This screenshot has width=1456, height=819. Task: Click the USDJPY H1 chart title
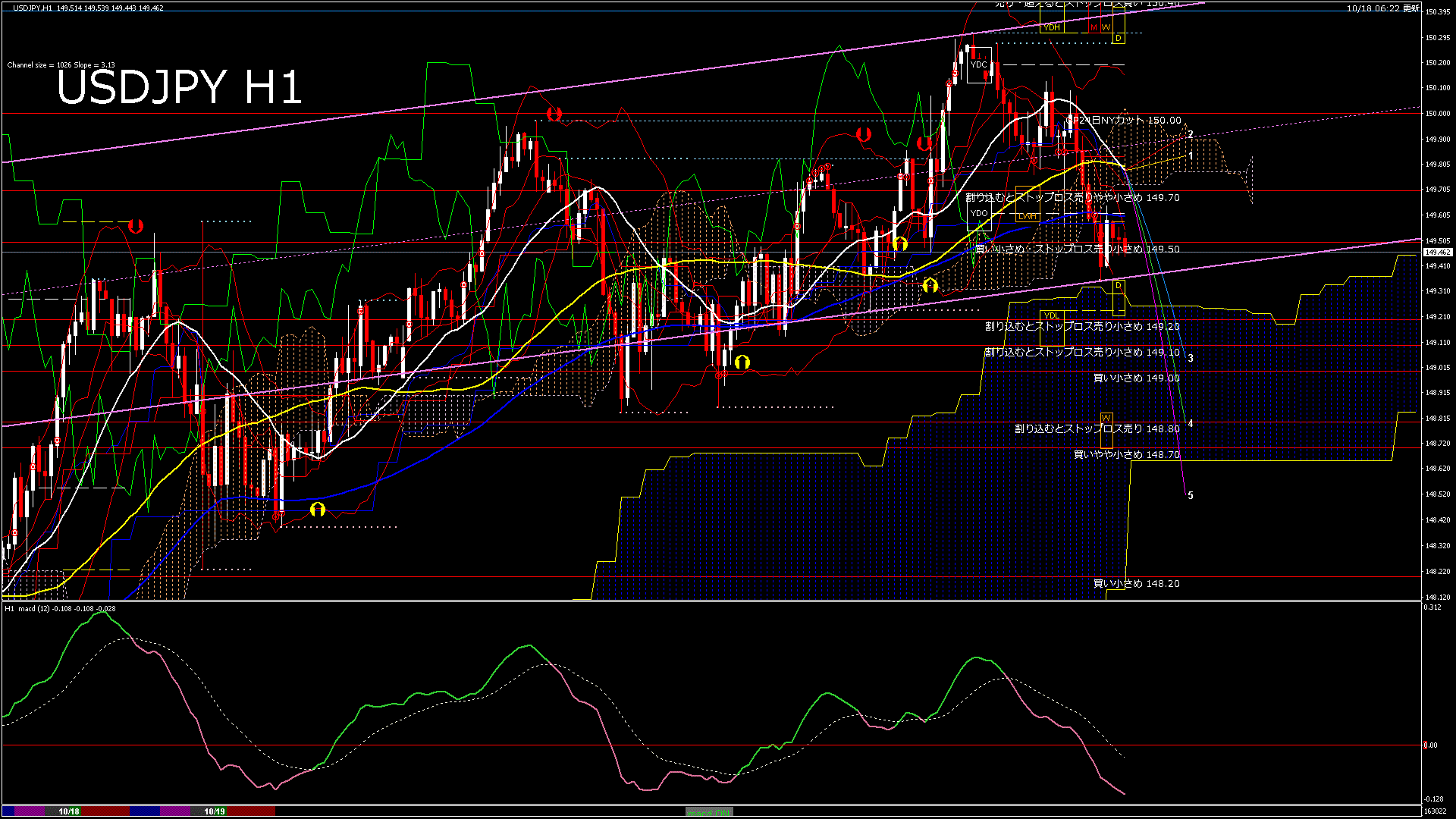point(180,87)
